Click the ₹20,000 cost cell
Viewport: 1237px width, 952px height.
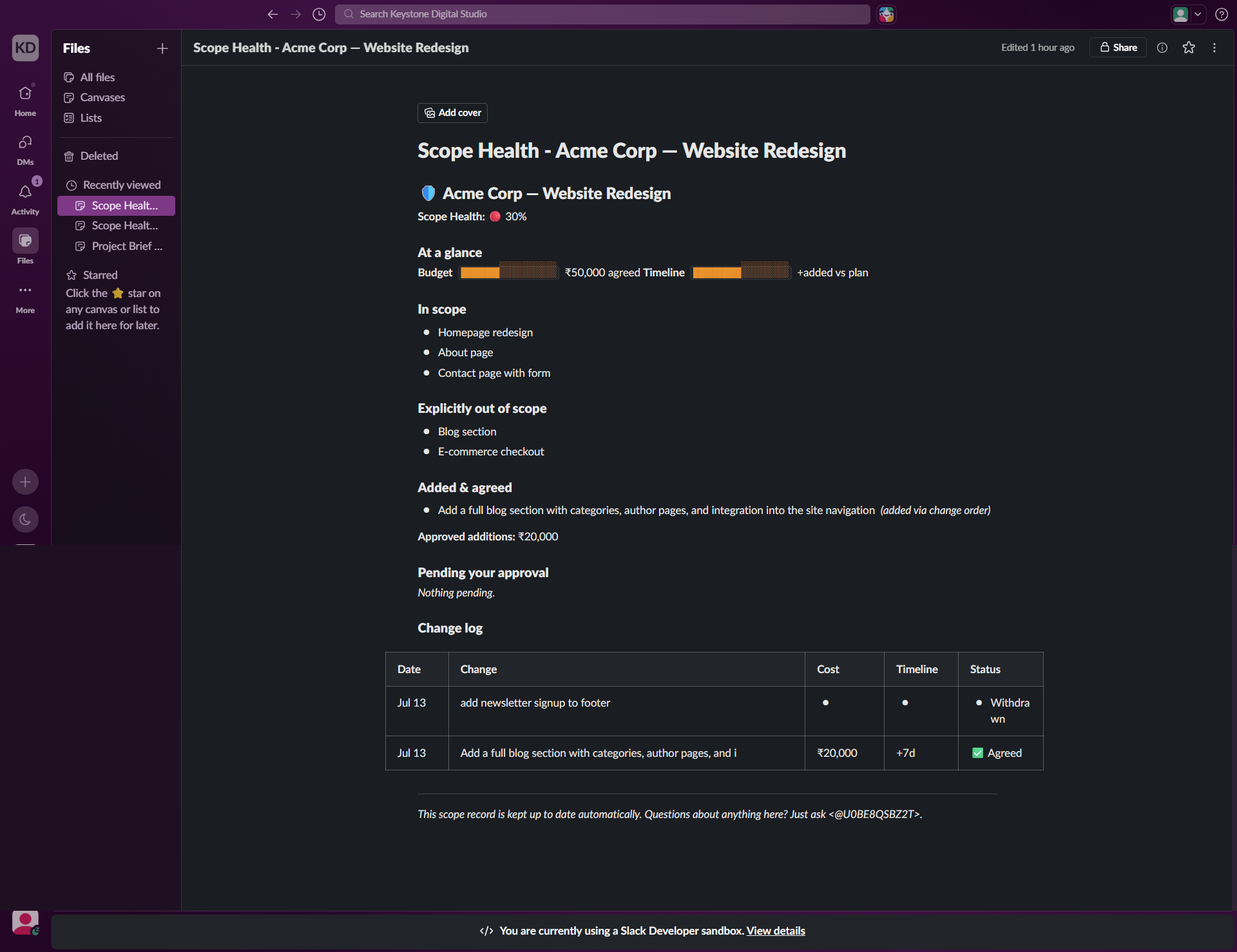click(x=845, y=753)
